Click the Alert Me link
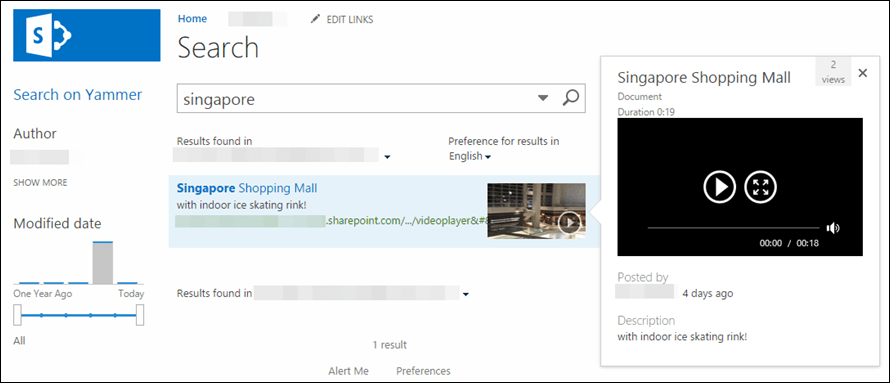The width and height of the screenshot is (890, 383). [x=349, y=371]
